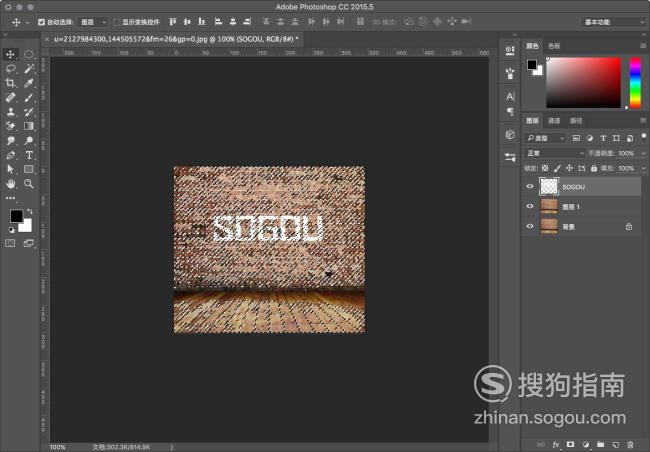Select the Hand tool
The image size is (650, 452).
click(x=10, y=183)
